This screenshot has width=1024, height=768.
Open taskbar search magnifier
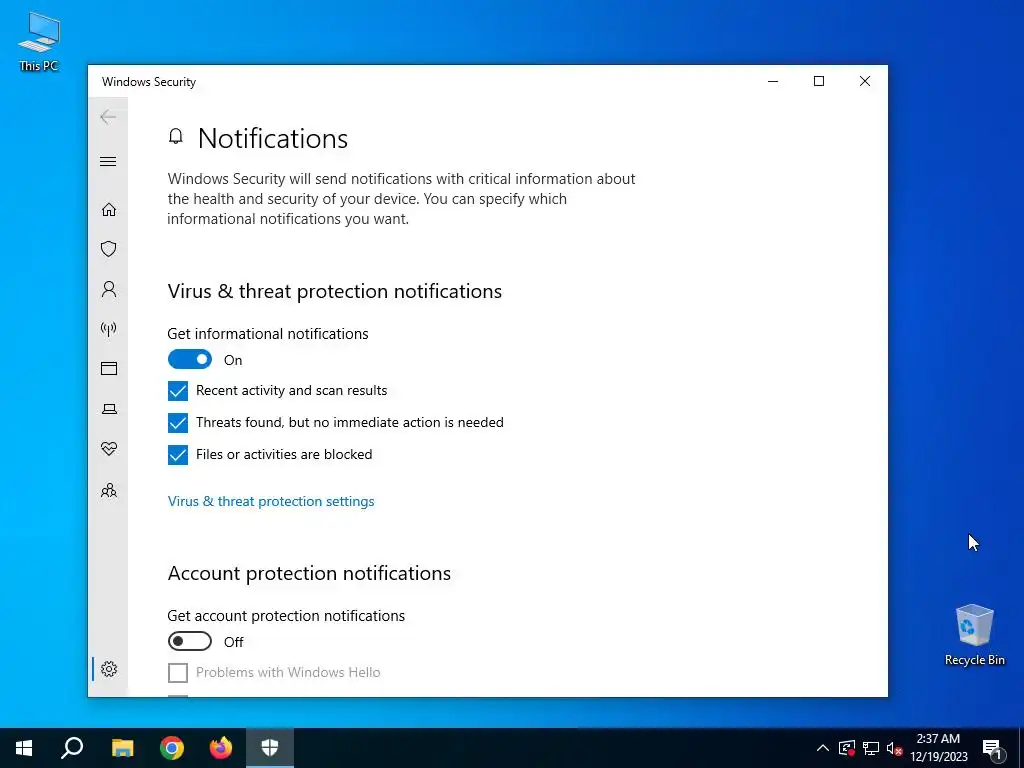(72, 748)
